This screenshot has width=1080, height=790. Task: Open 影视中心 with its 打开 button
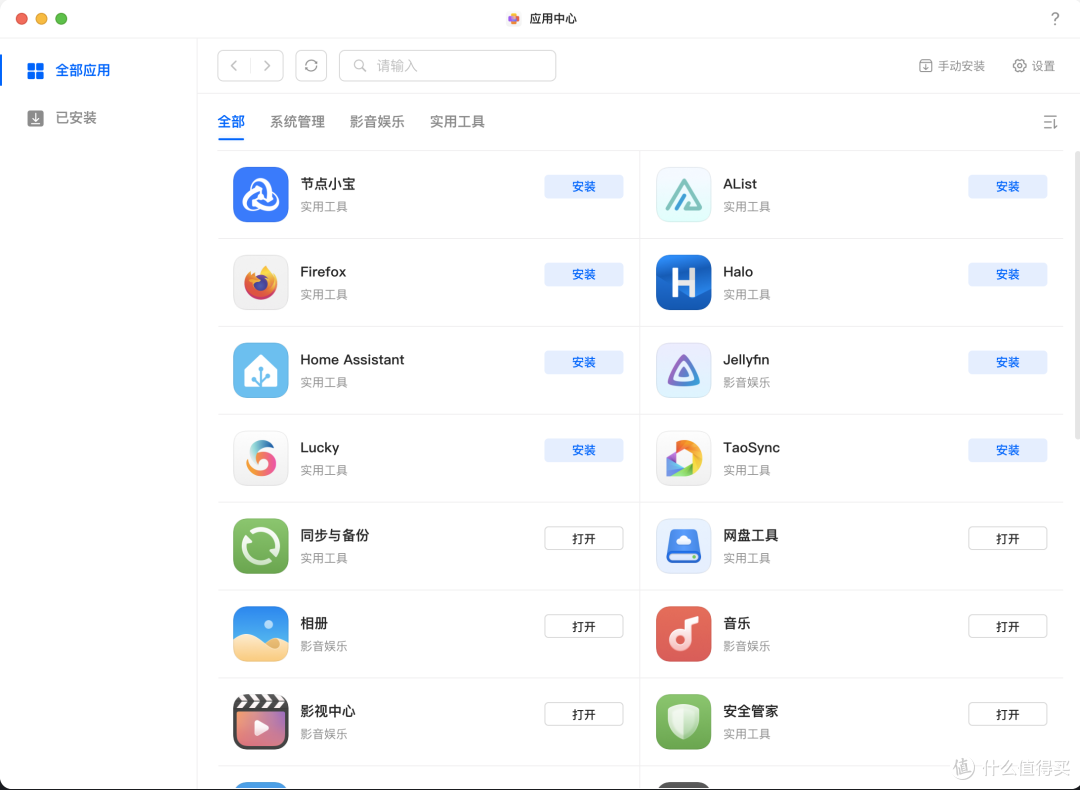[x=583, y=714]
